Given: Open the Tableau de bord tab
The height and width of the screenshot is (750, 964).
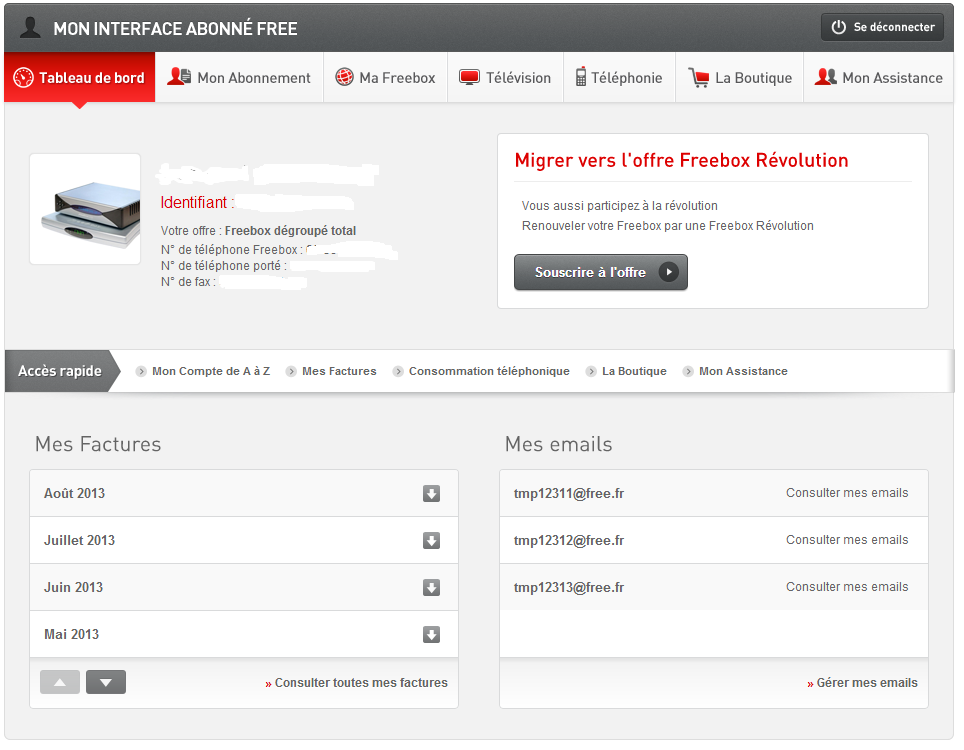Looking at the screenshot, I should pyautogui.click(x=80, y=78).
